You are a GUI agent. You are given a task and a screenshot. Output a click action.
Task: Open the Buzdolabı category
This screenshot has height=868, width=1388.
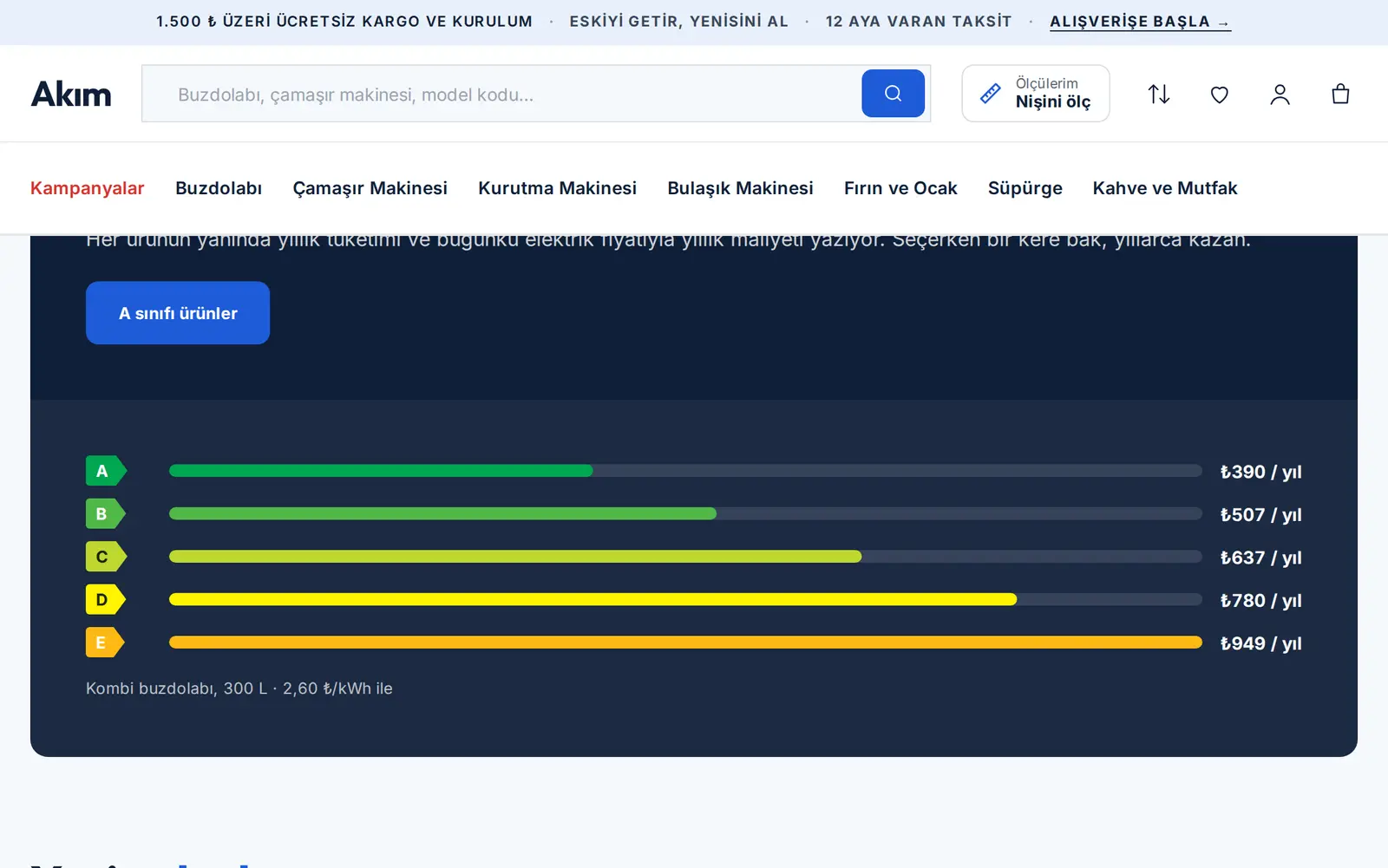[x=219, y=188]
